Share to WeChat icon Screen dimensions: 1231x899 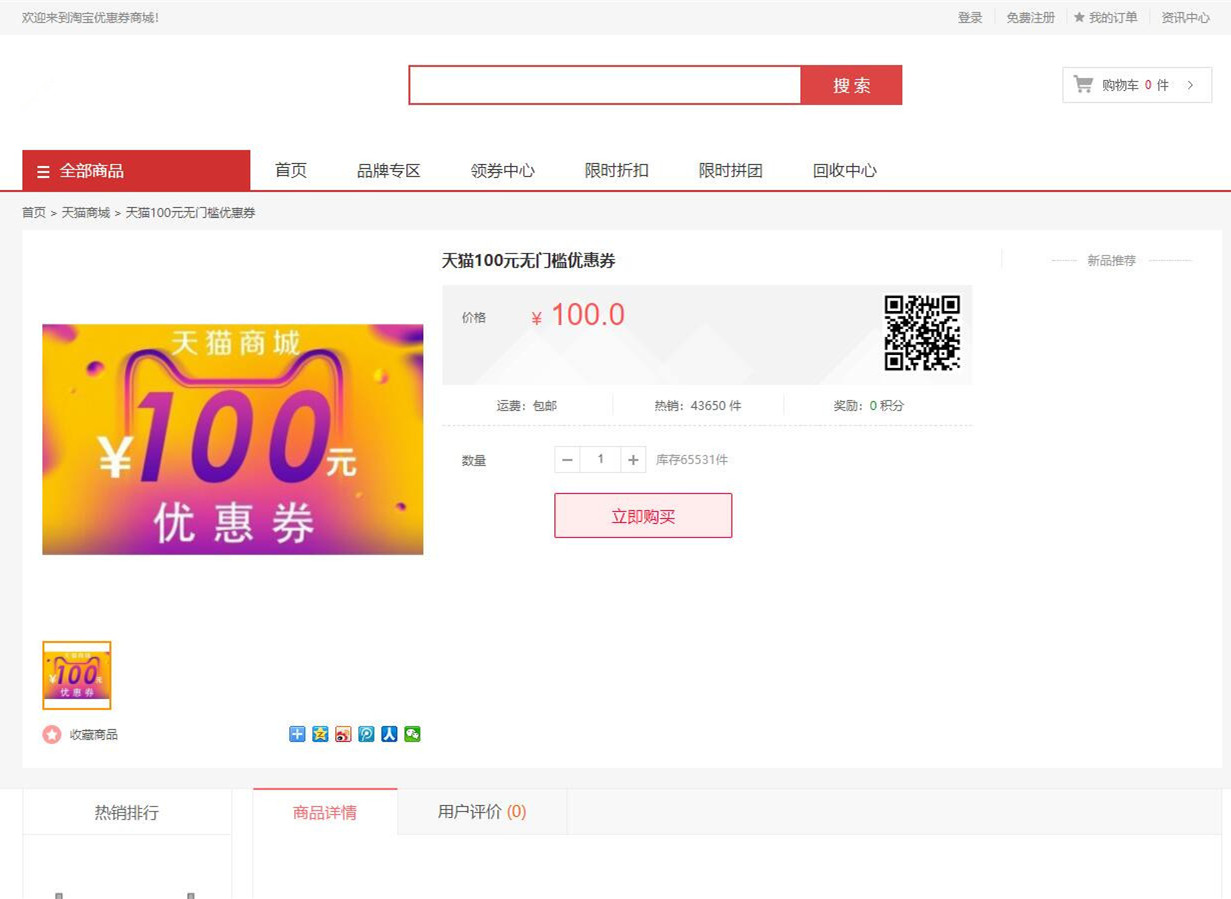pyautogui.click(x=412, y=734)
